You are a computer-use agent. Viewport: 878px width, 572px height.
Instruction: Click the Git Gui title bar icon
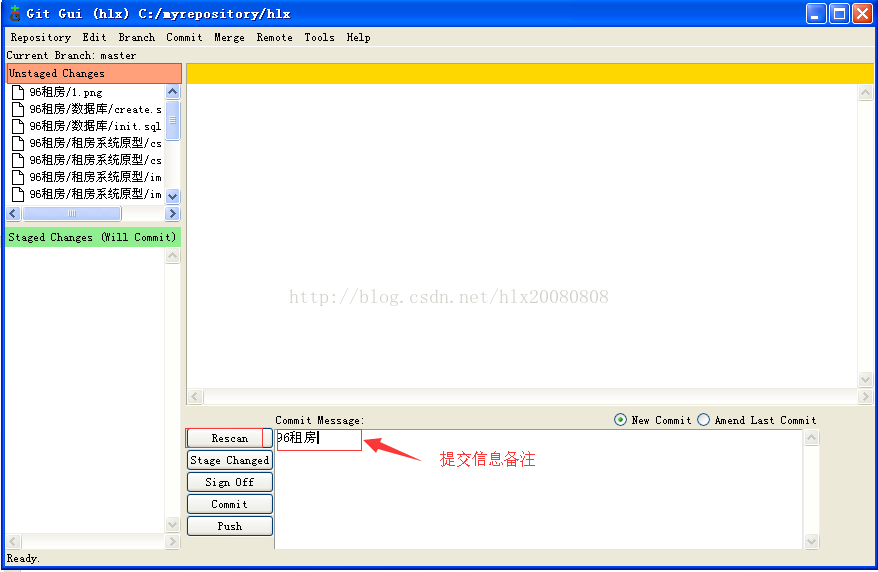(15, 13)
